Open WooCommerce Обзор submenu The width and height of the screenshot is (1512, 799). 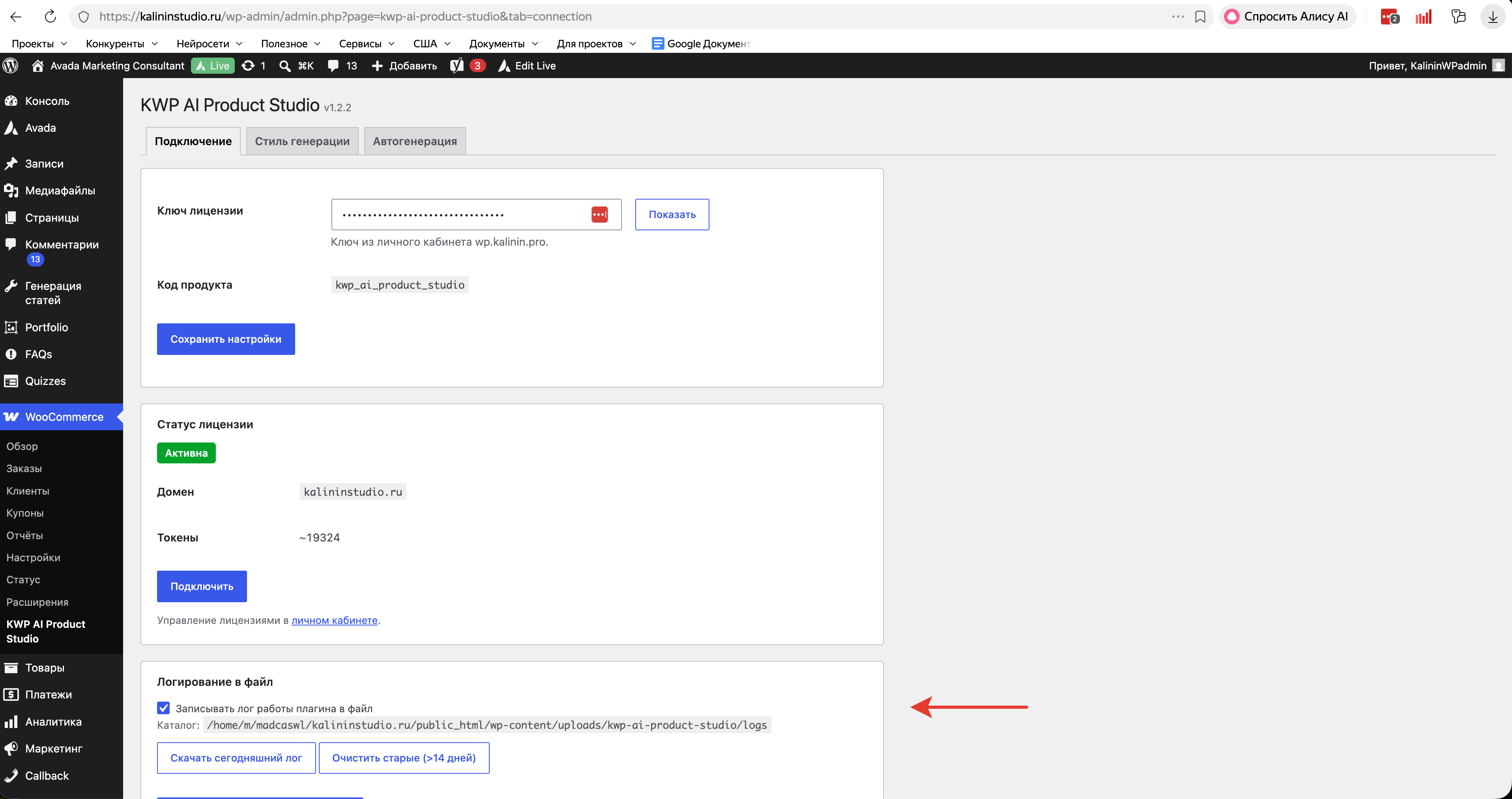pyautogui.click(x=22, y=446)
